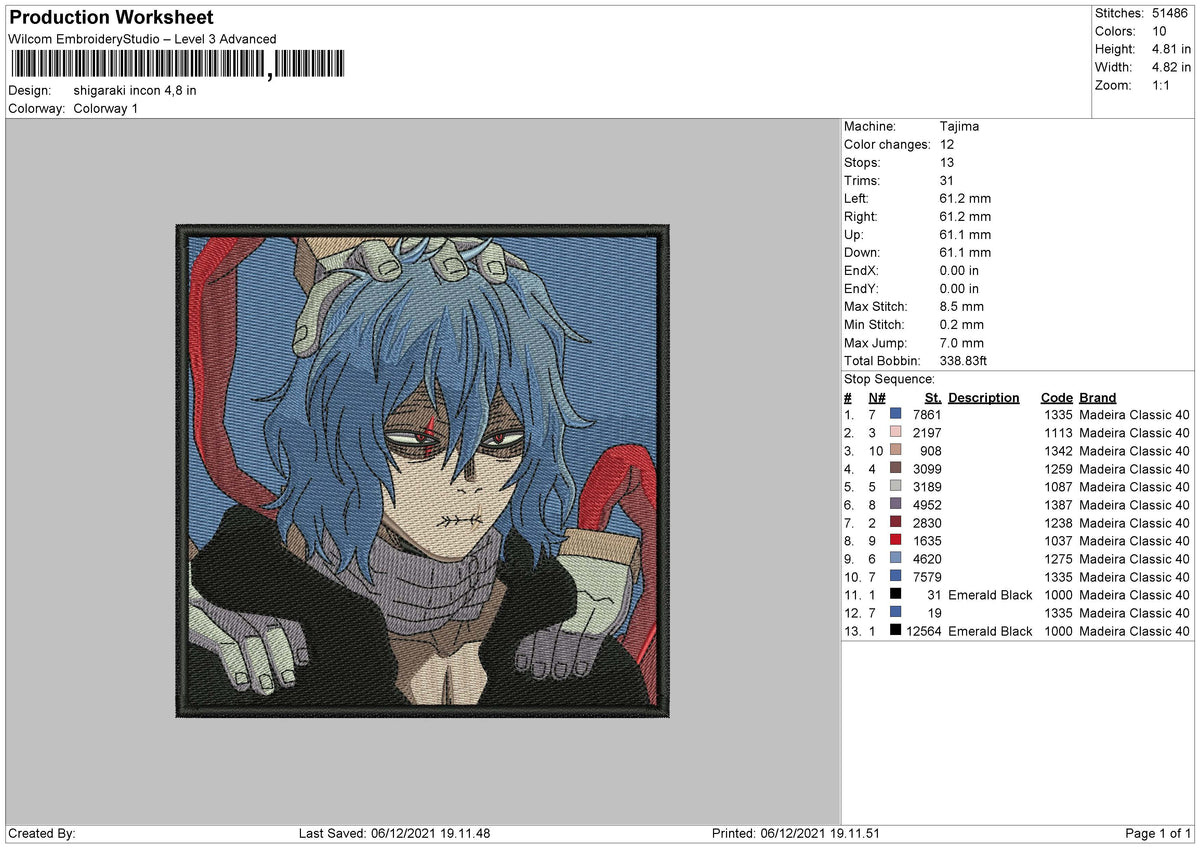Select the Madeira Classic 40 brand entry in row 1

coord(1135,414)
